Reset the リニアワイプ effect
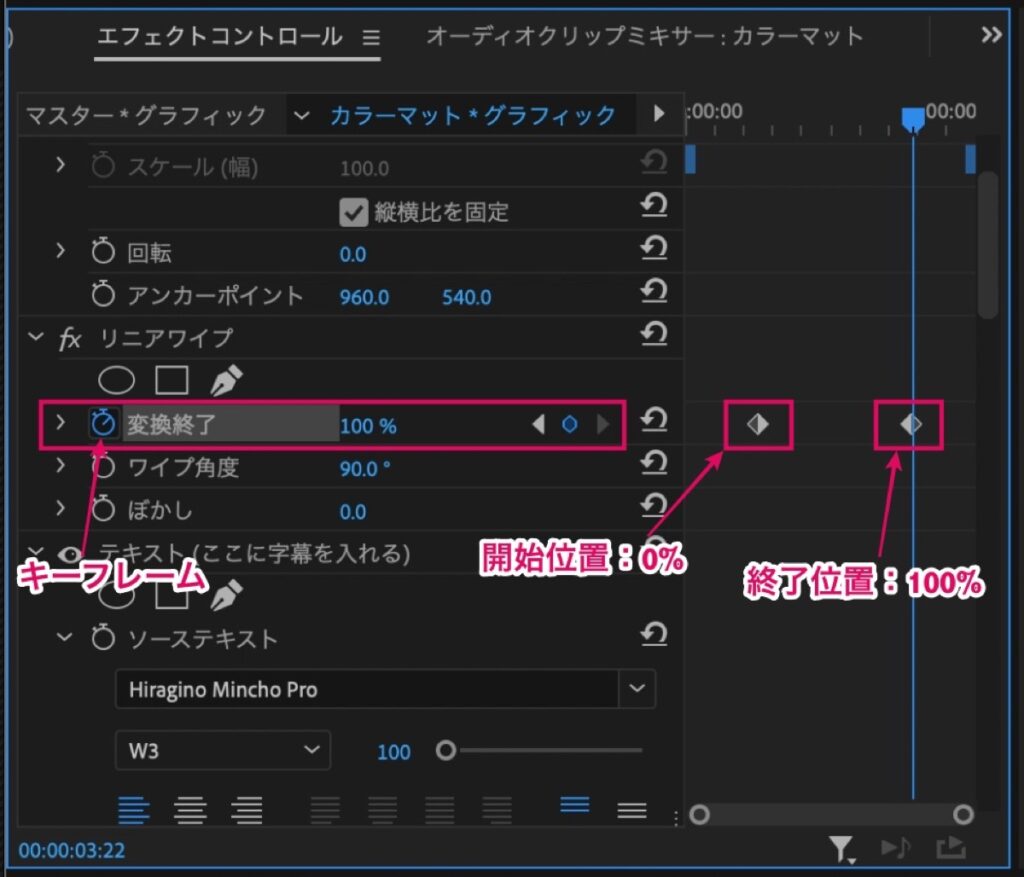The image size is (1024, 877). [x=654, y=334]
